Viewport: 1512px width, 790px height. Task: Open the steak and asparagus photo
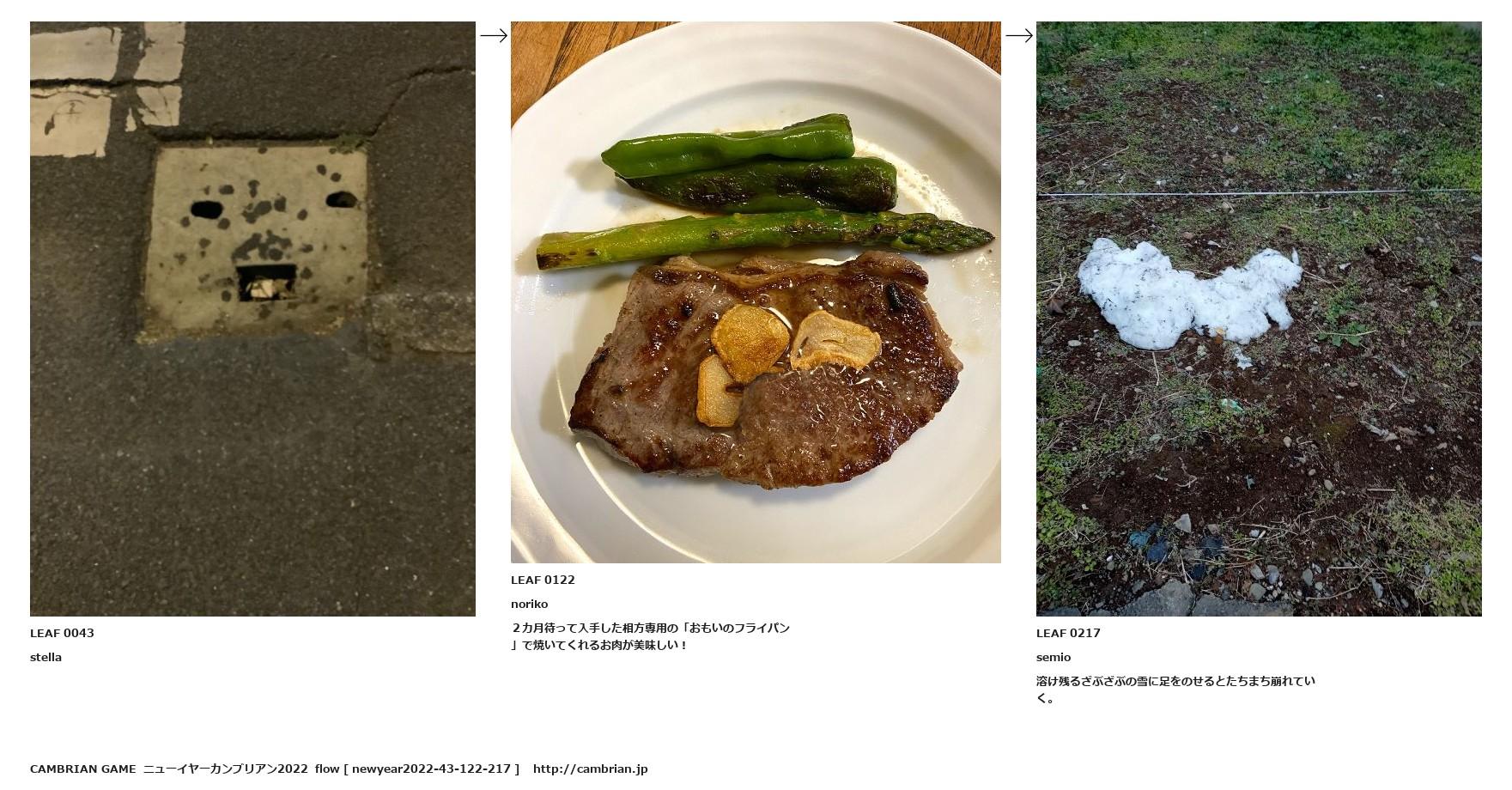756,292
